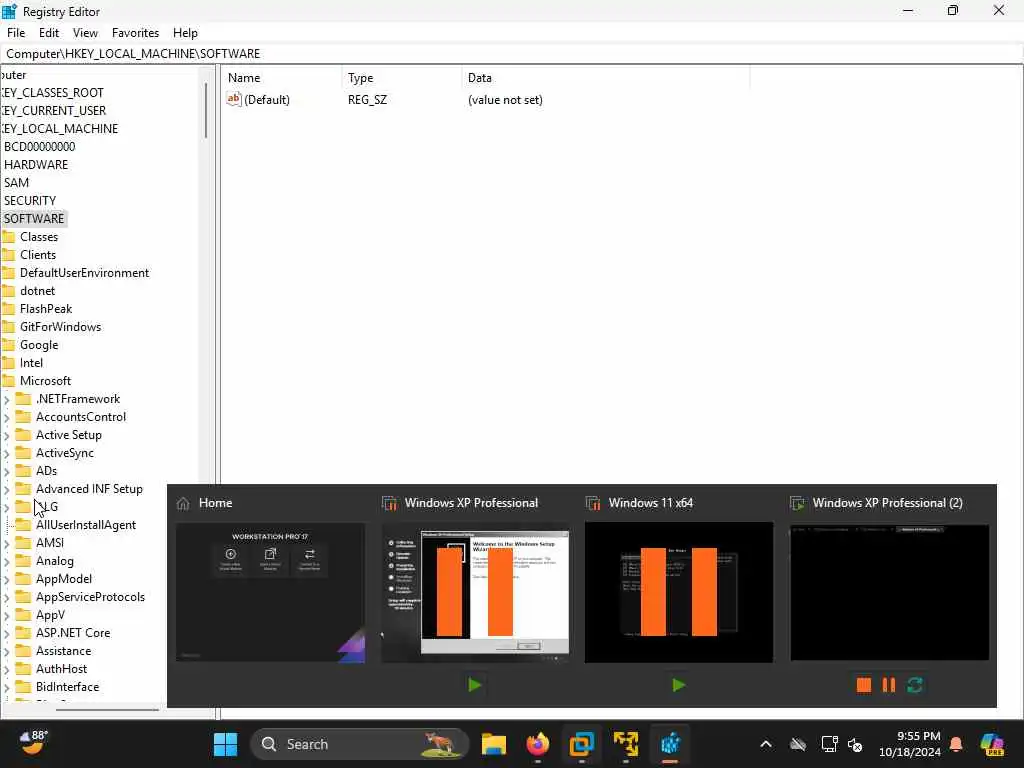Power on Windows XP Professional with play button
The height and width of the screenshot is (768, 1024).
[475, 685]
